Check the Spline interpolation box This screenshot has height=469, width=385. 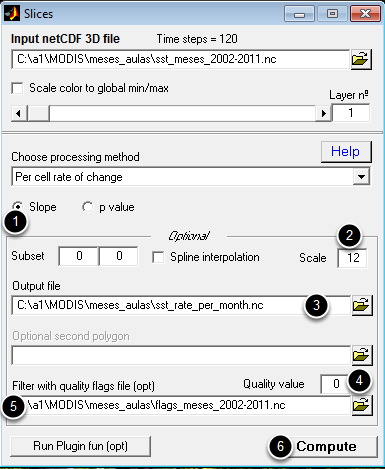point(158,257)
